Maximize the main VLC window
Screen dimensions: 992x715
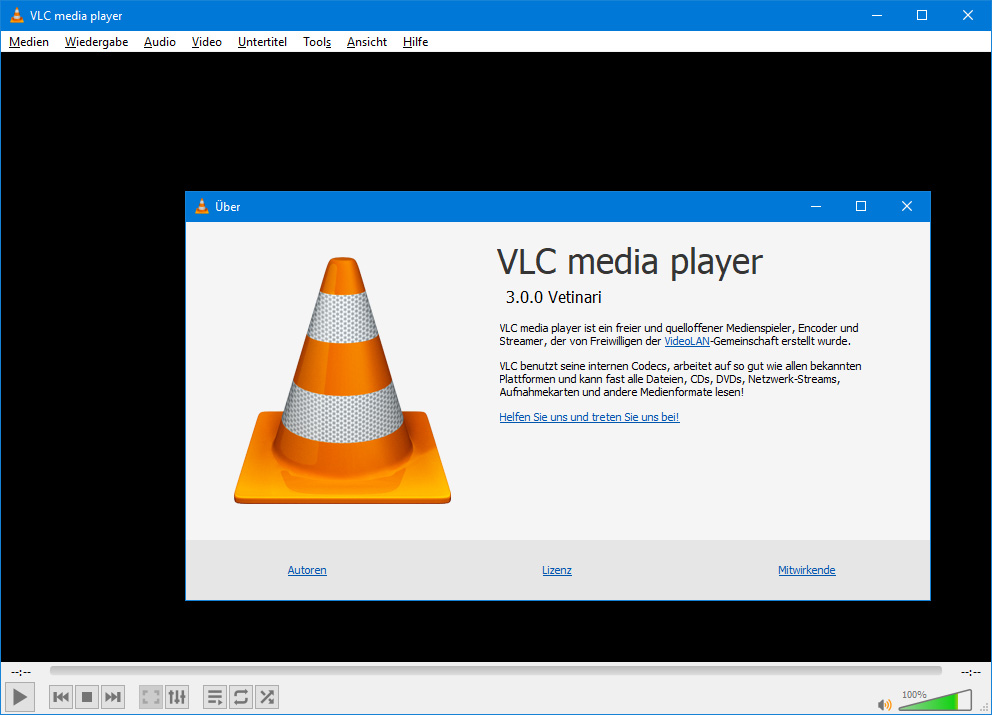point(922,15)
